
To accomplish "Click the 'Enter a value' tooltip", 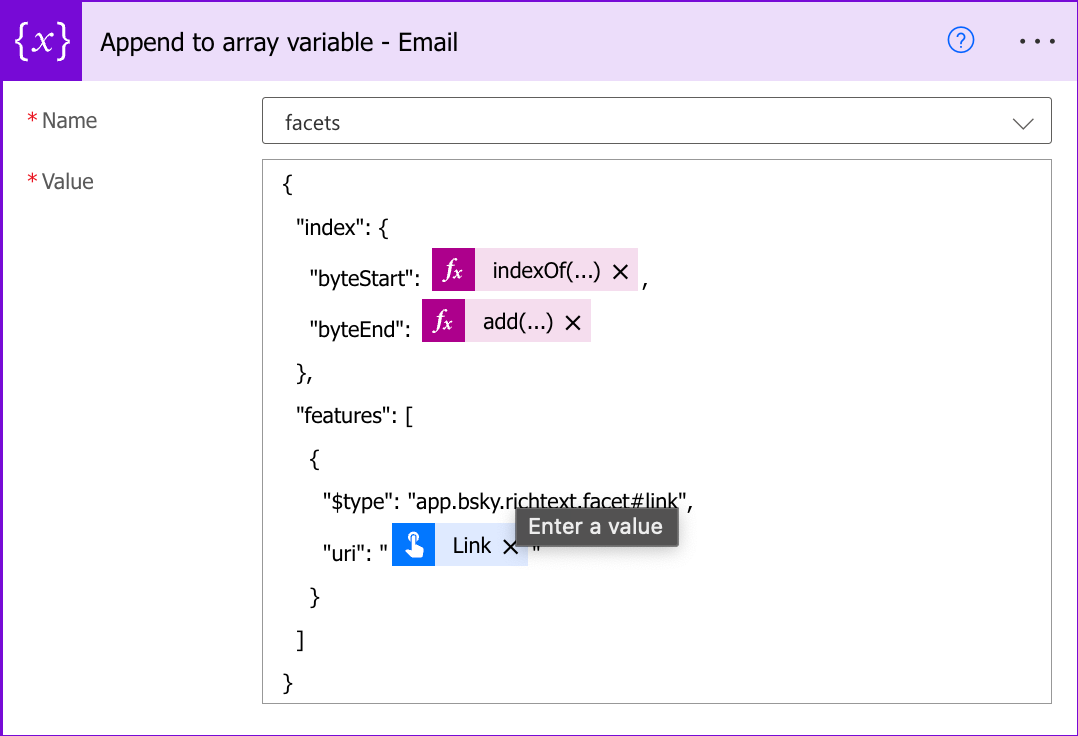I will pyautogui.click(x=596, y=526).
